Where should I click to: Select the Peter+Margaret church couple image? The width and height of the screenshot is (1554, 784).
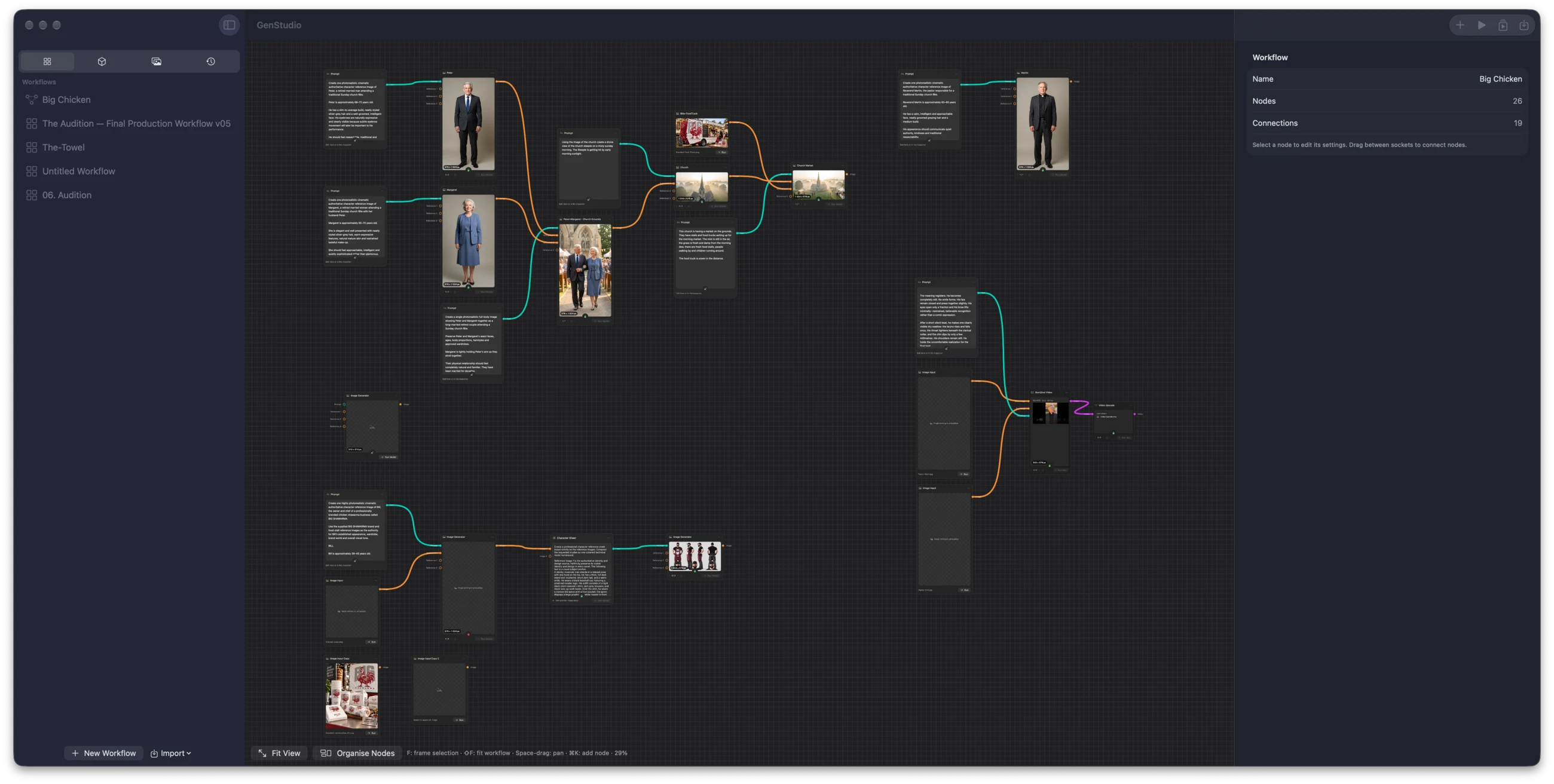[x=585, y=270]
